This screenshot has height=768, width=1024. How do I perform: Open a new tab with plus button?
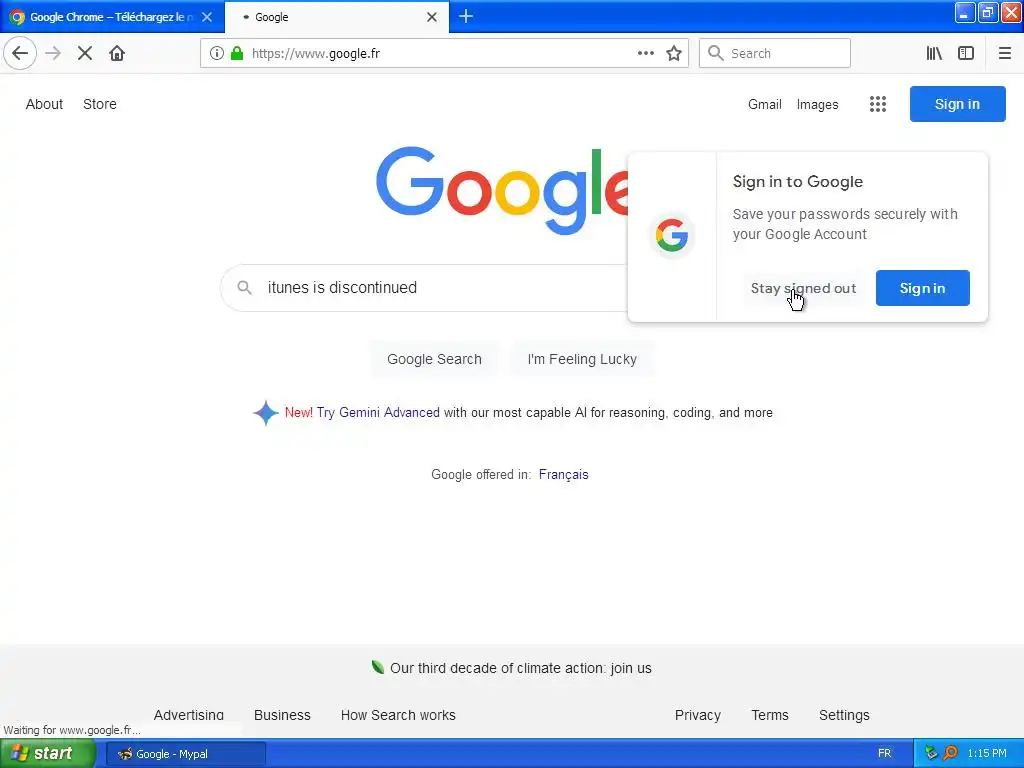click(x=466, y=17)
